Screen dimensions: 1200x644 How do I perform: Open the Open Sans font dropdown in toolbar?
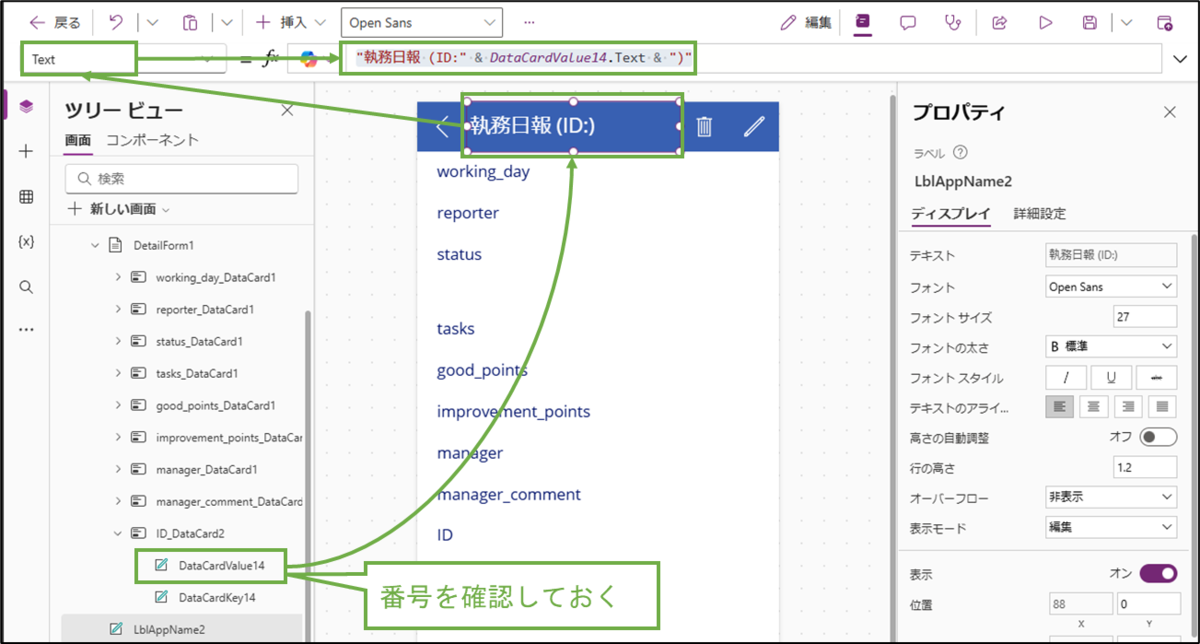click(x=421, y=22)
